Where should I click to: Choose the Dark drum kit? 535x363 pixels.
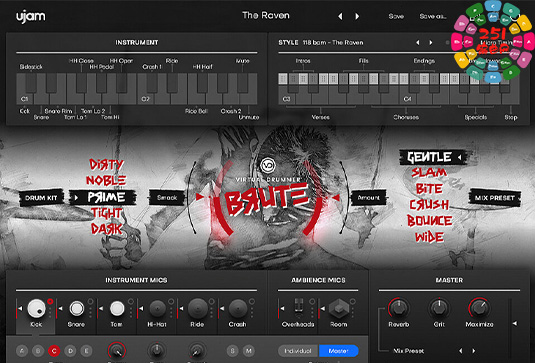(106, 229)
